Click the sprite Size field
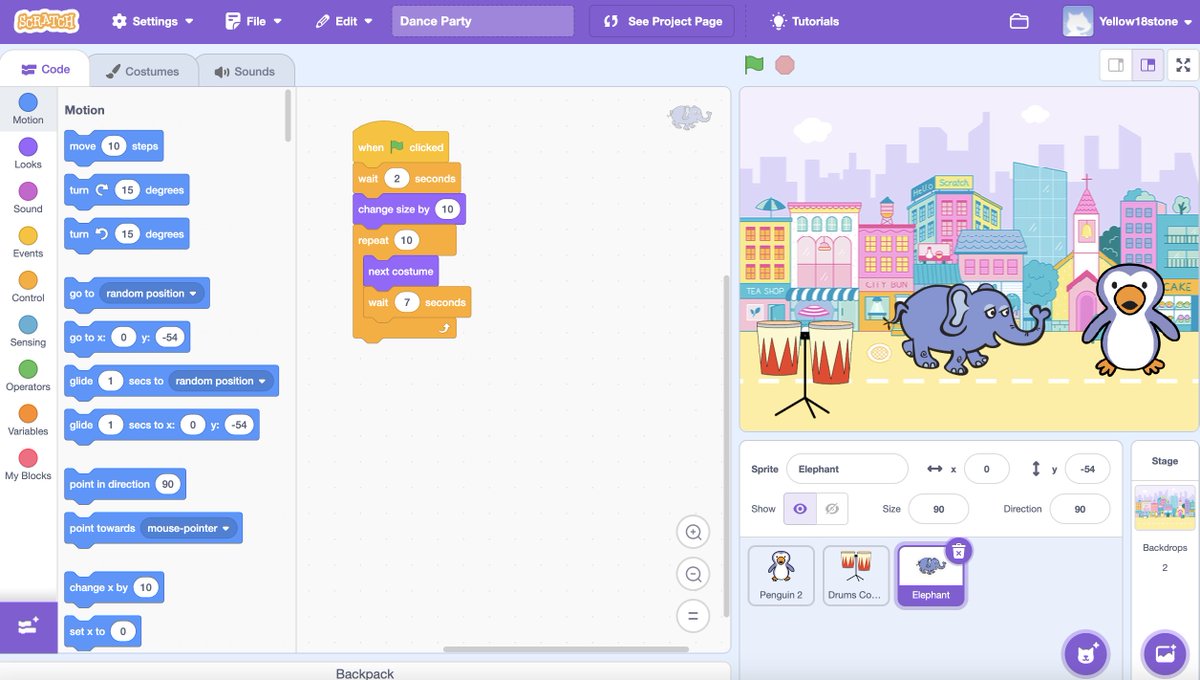 (938, 509)
